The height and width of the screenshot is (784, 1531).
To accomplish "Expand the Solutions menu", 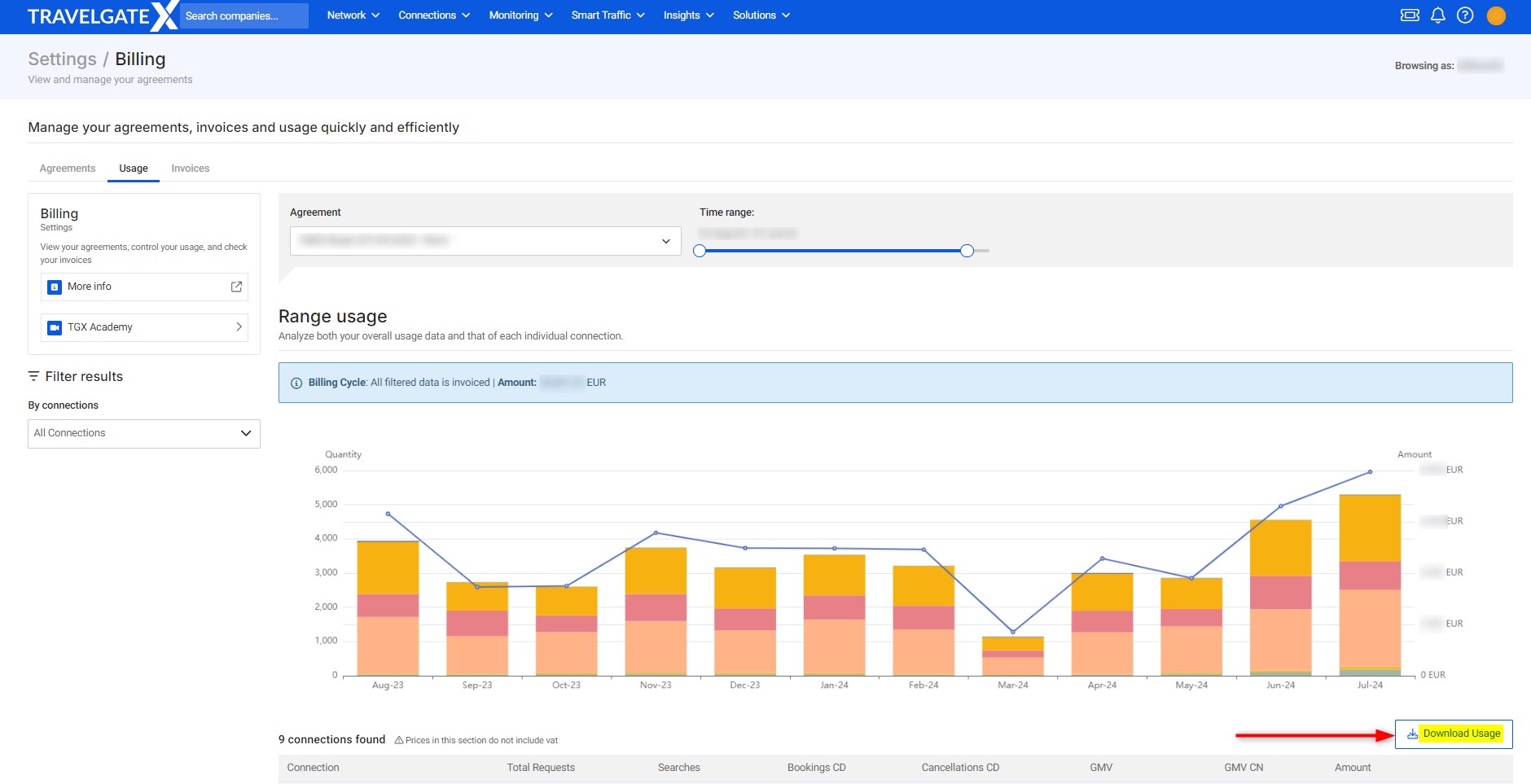I will 761,15.
